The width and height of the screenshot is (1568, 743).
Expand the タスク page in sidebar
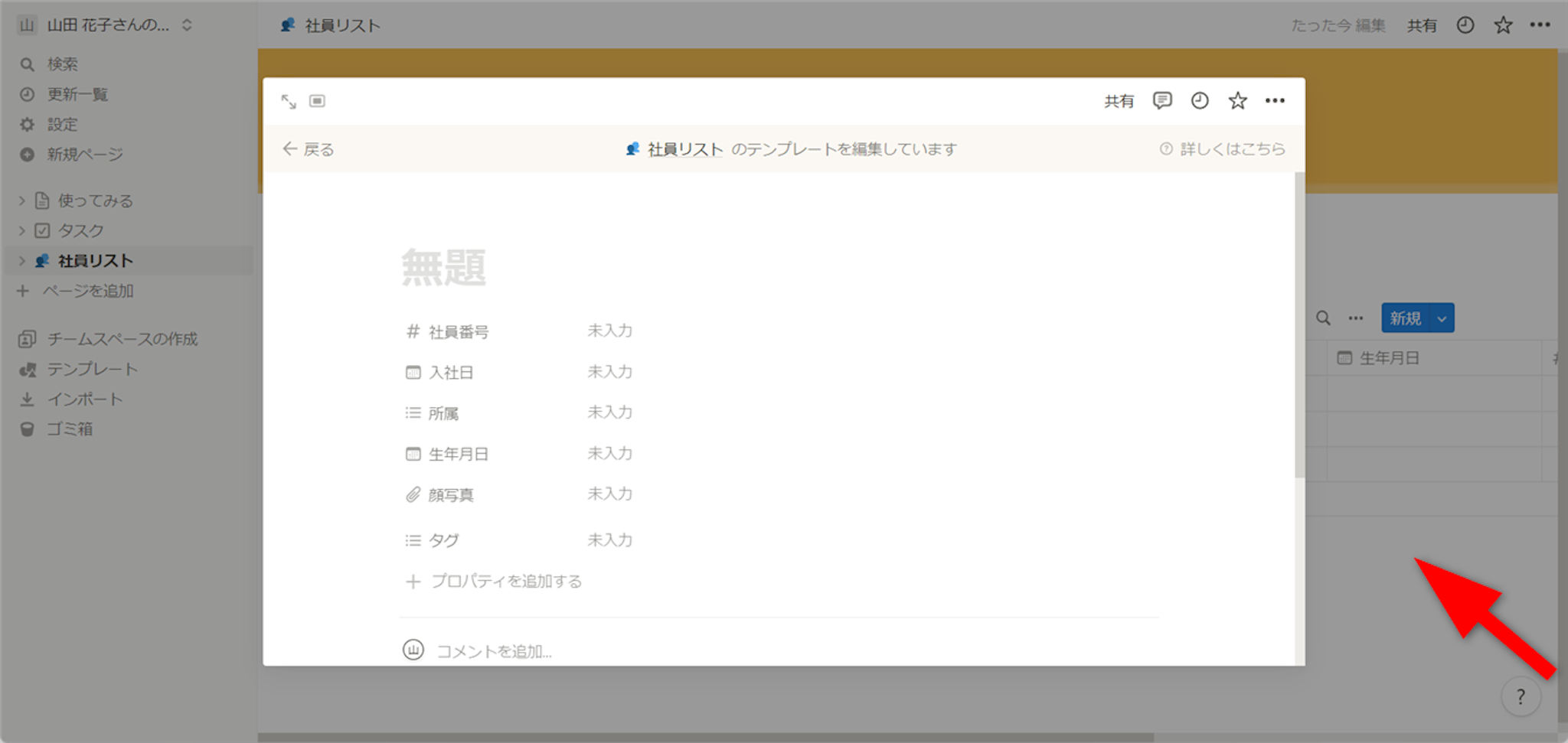pos(21,230)
